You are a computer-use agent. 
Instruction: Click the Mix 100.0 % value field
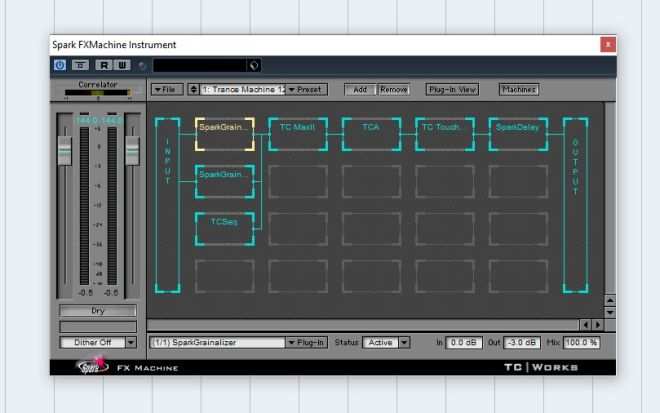(581, 342)
